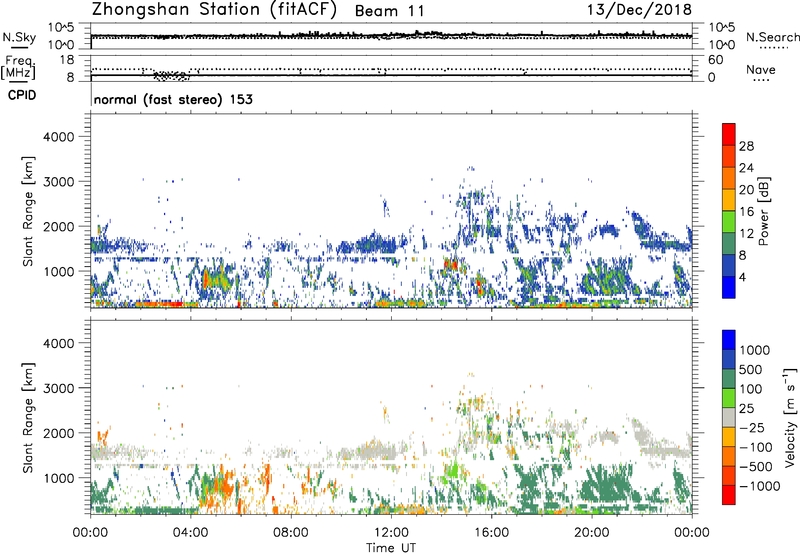Click the red −1000 segment of the velocity color bar
The height and width of the screenshot is (554, 800).
point(729,495)
